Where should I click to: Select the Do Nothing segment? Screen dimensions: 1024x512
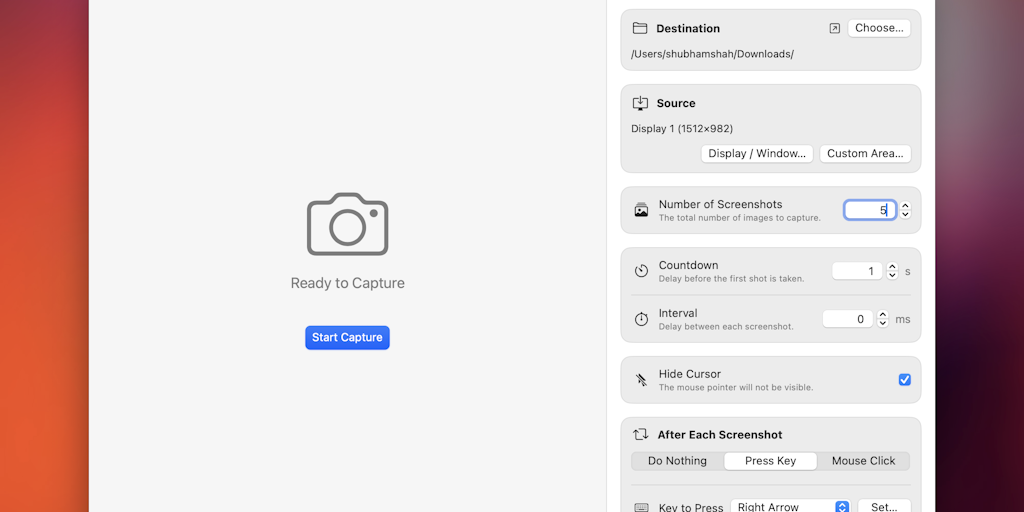677,461
